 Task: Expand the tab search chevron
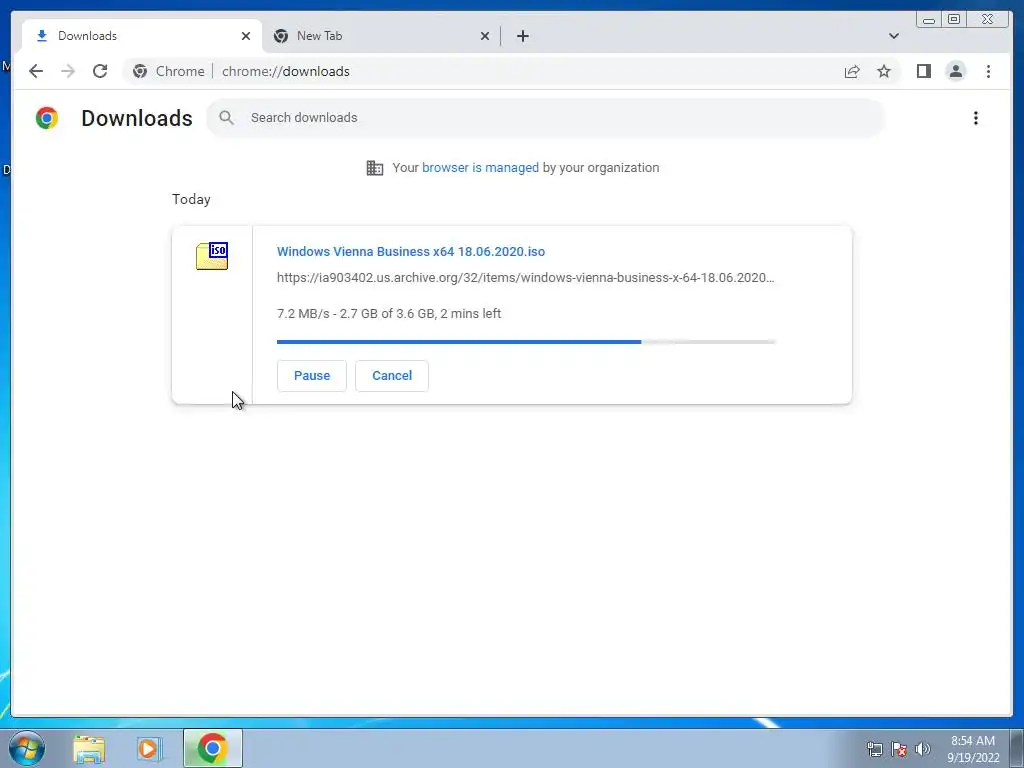pyautogui.click(x=893, y=36)
